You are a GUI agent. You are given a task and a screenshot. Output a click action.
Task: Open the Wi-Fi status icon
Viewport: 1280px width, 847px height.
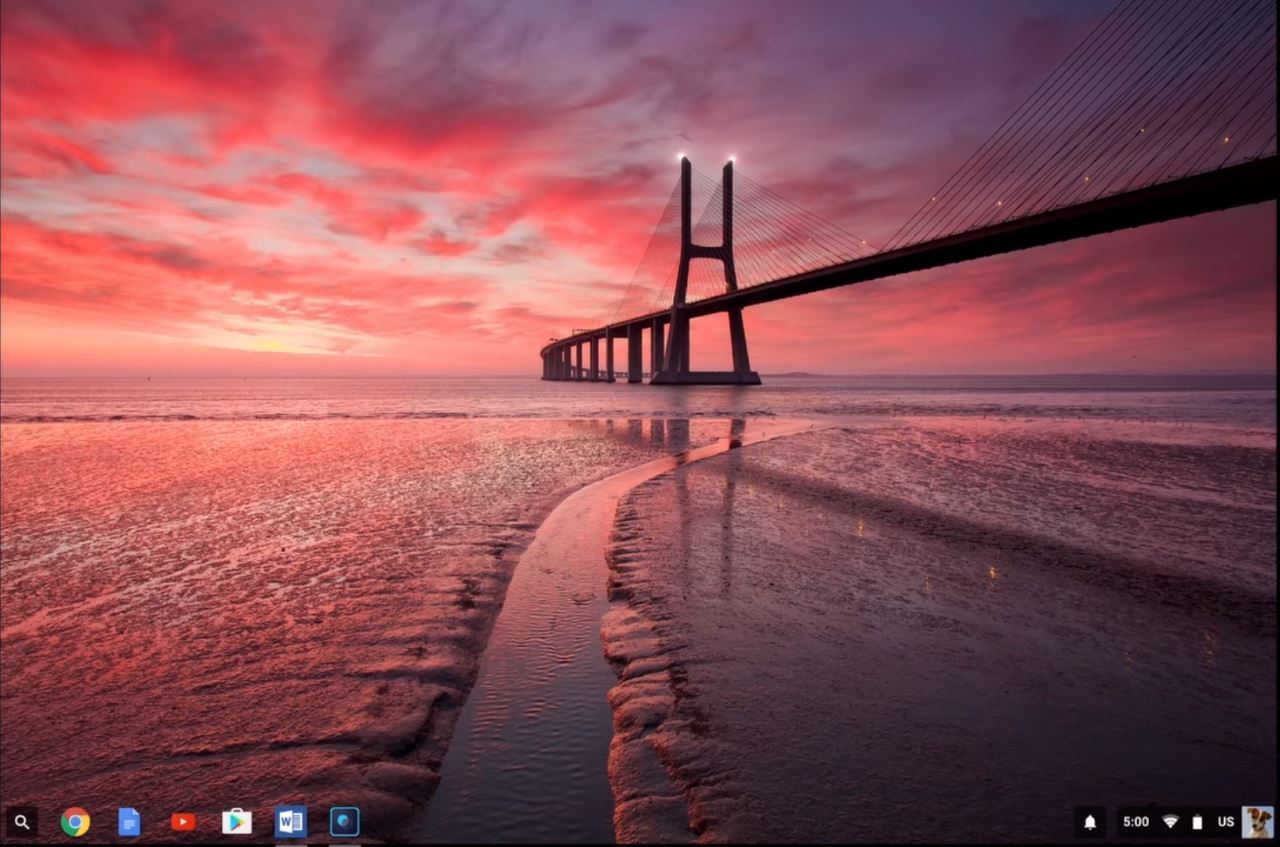[1170, 822]
